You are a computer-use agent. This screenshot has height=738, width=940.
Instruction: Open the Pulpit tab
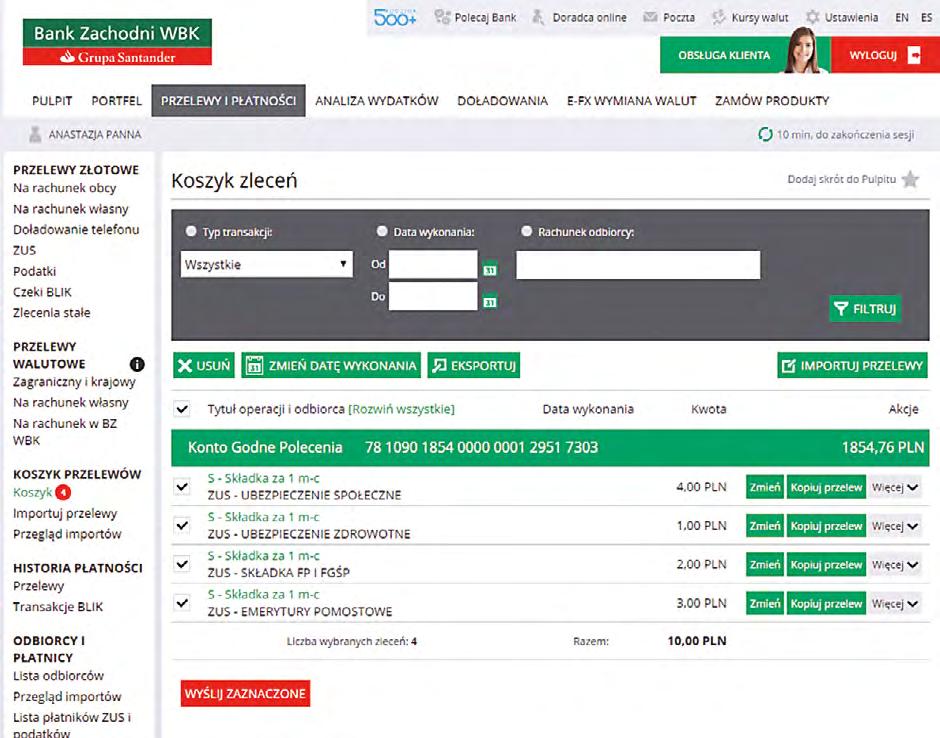[52, 101]
